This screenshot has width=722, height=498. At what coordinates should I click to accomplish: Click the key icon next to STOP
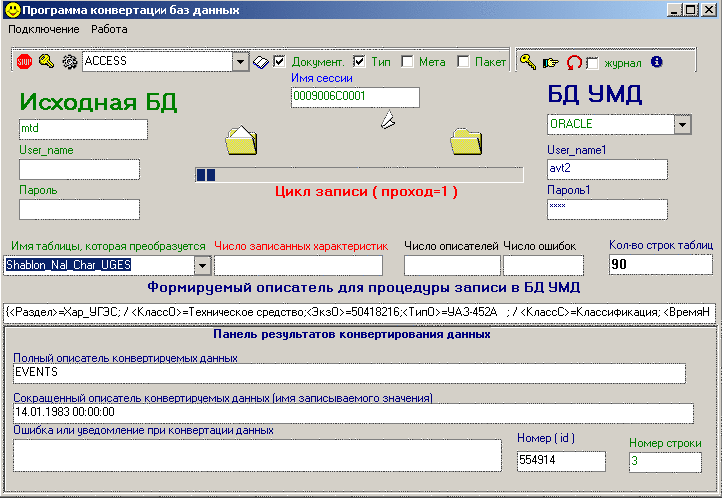pos(47,62)
